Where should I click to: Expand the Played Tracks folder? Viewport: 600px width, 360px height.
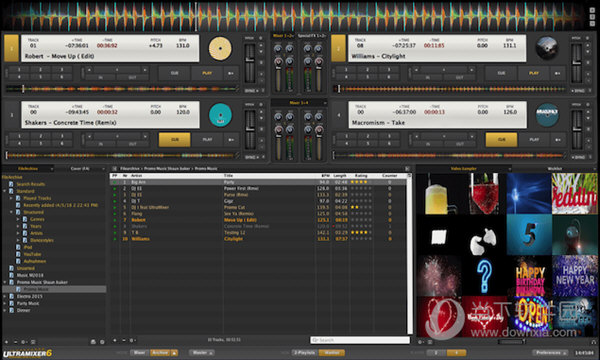11,198
